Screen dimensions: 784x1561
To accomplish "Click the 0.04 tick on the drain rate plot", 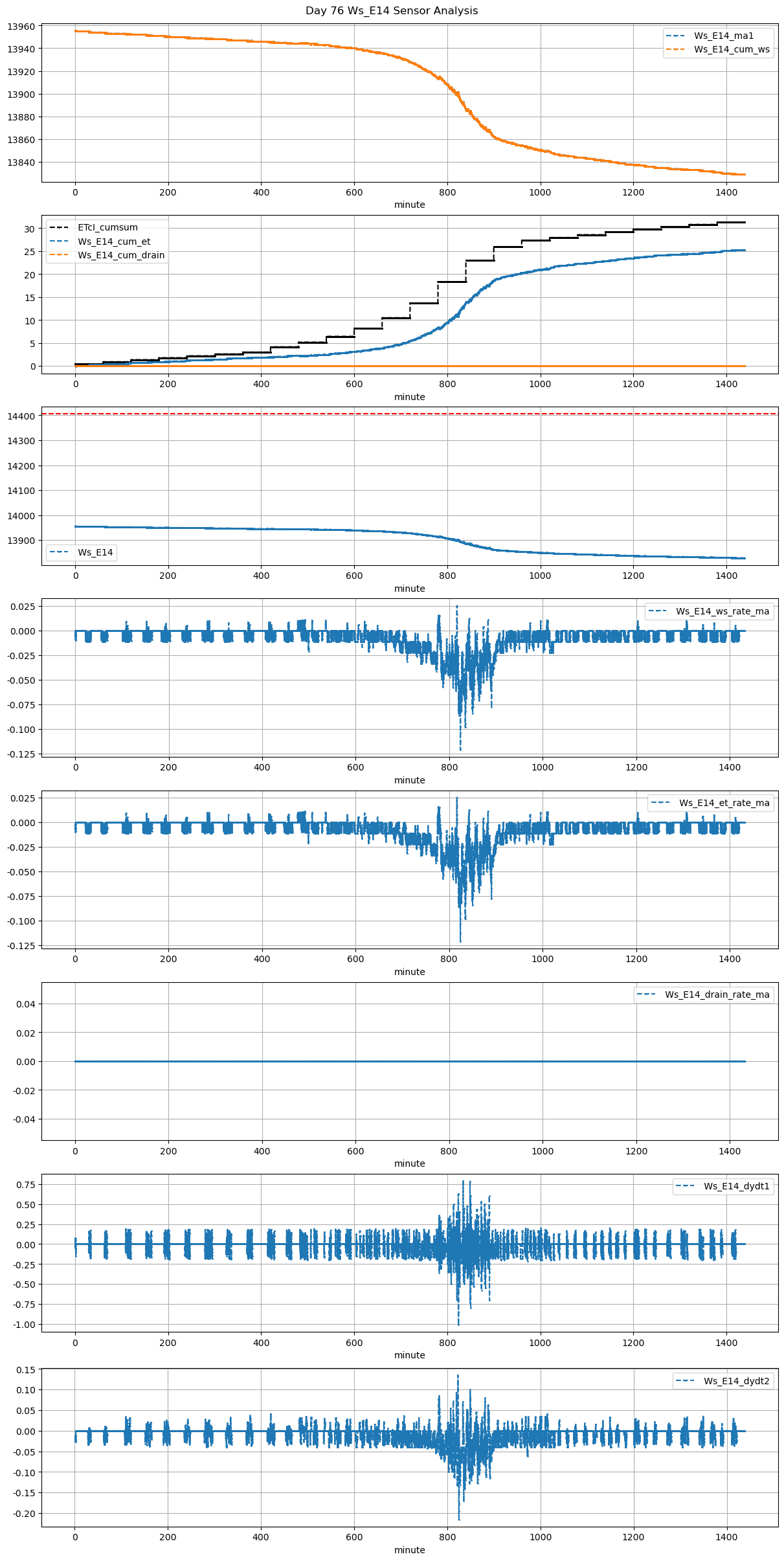I will tap(26, 1004).
